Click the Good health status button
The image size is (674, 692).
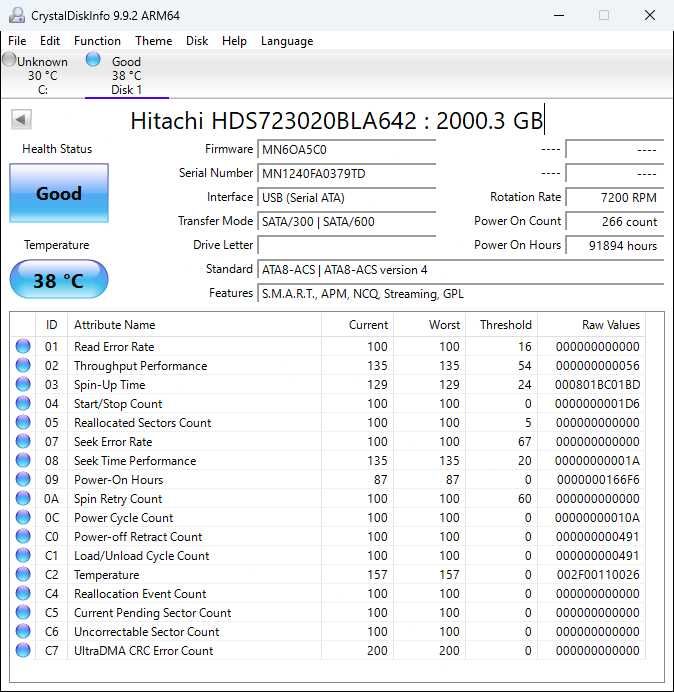[59, 193]
